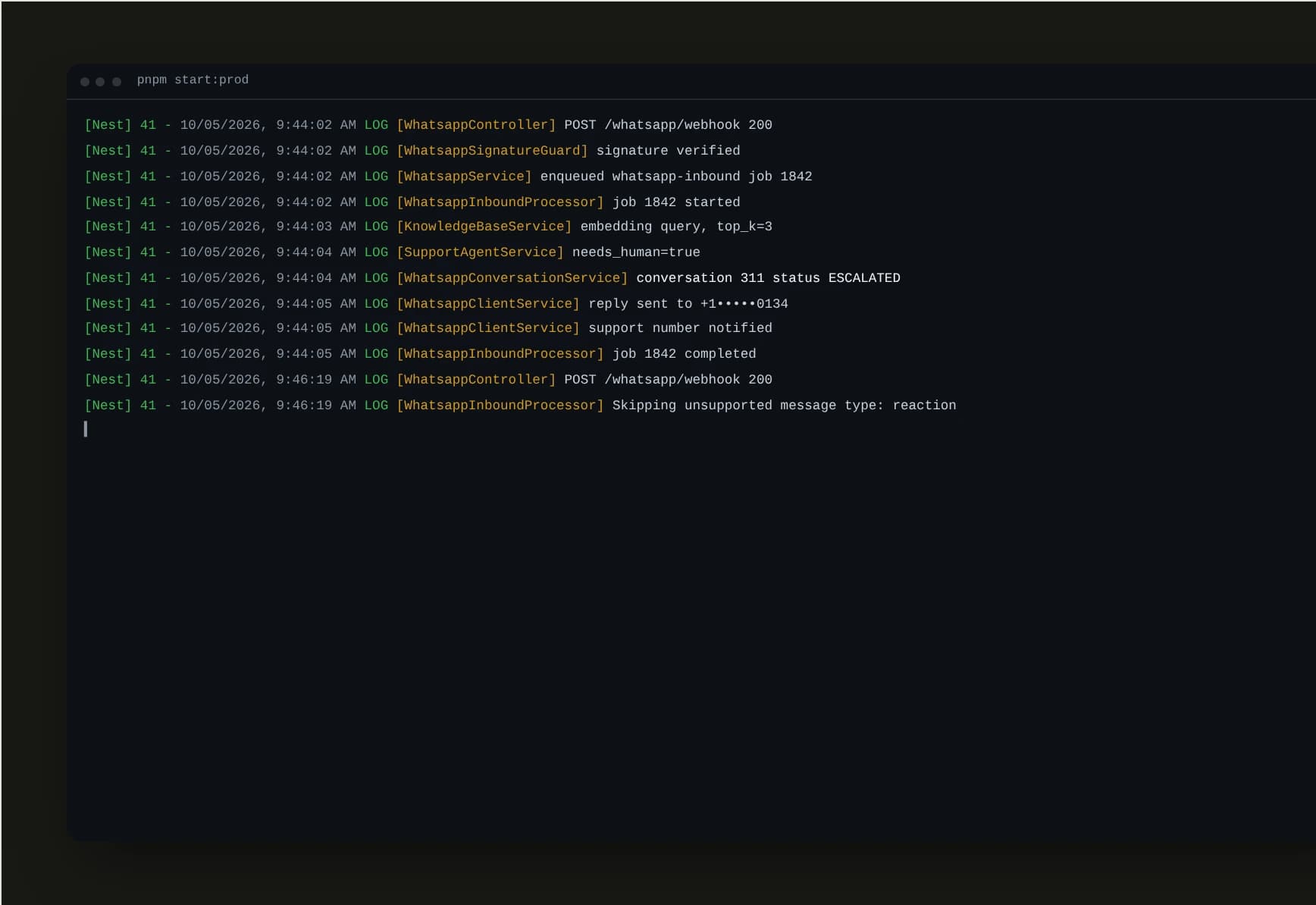Screen dimensions: 1316x905
Task: Click the middle gray window dot
Action: click(x=100, y=82)
